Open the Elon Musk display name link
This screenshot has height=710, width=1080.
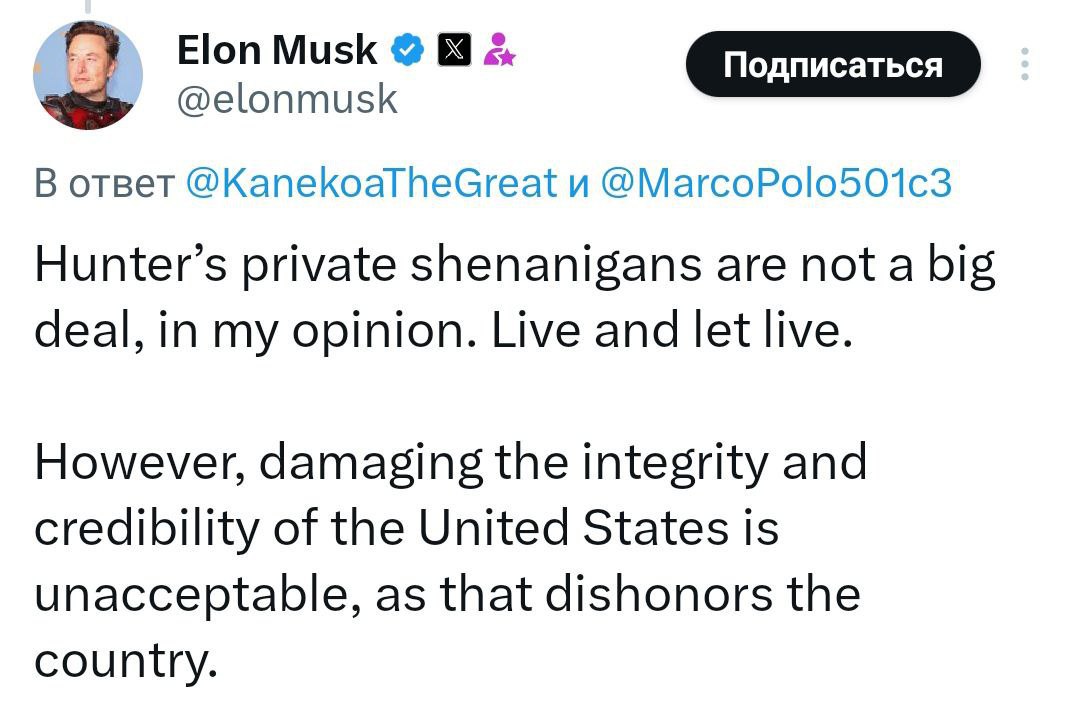277,50
